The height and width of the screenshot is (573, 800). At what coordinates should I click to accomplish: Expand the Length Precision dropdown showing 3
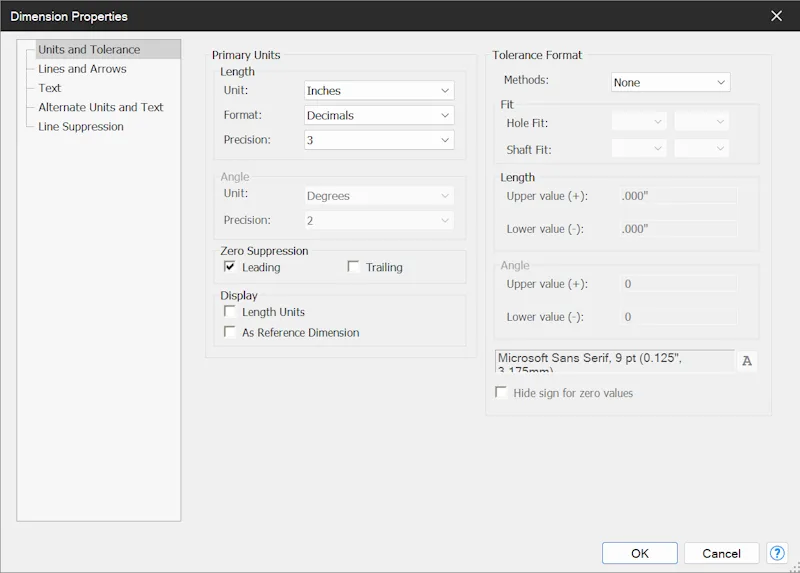[379, 140]
